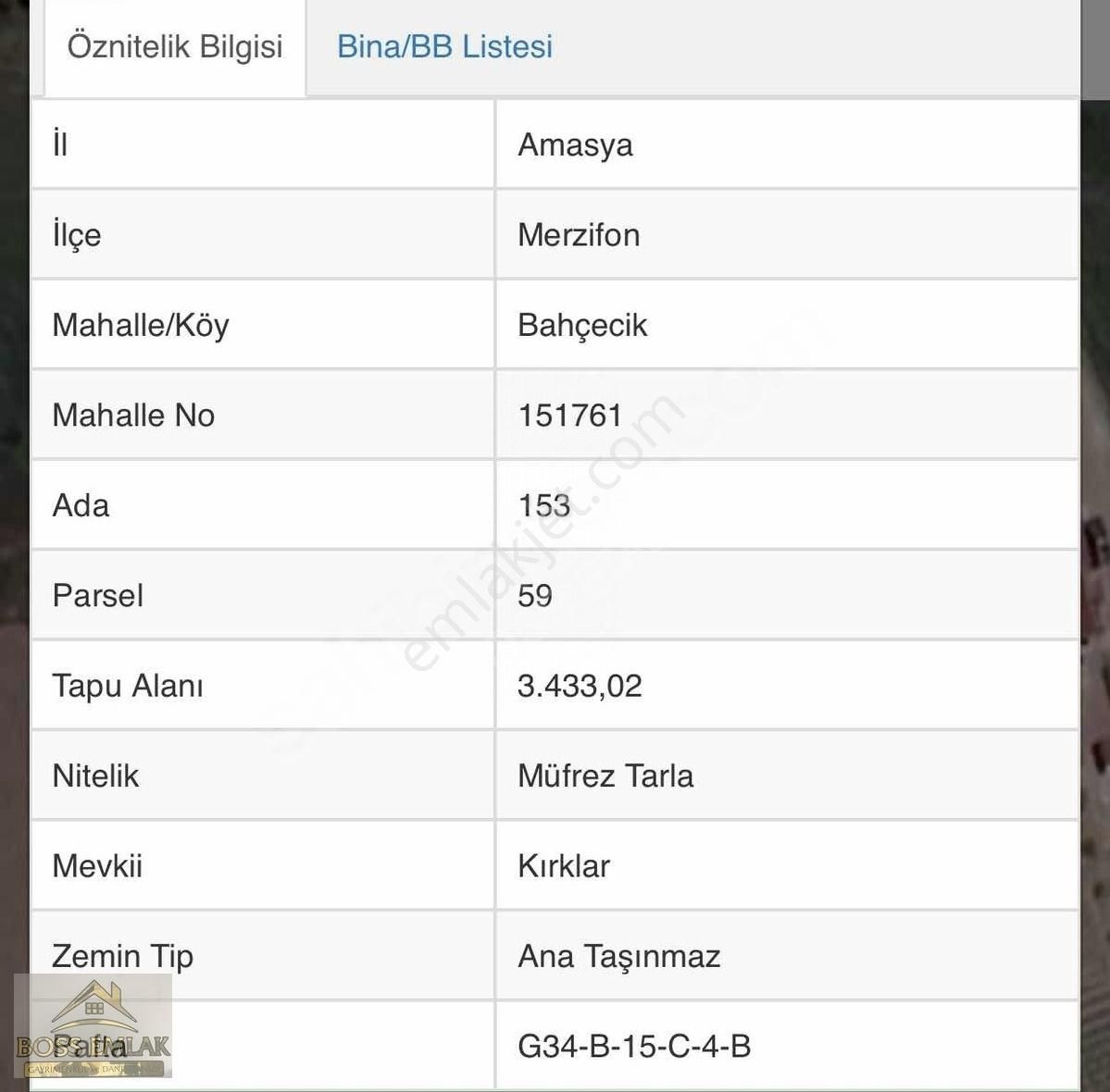This screenshot has width=1110, height=1092.
Task: Click the Mevkii row label
Action: point(97,865)
